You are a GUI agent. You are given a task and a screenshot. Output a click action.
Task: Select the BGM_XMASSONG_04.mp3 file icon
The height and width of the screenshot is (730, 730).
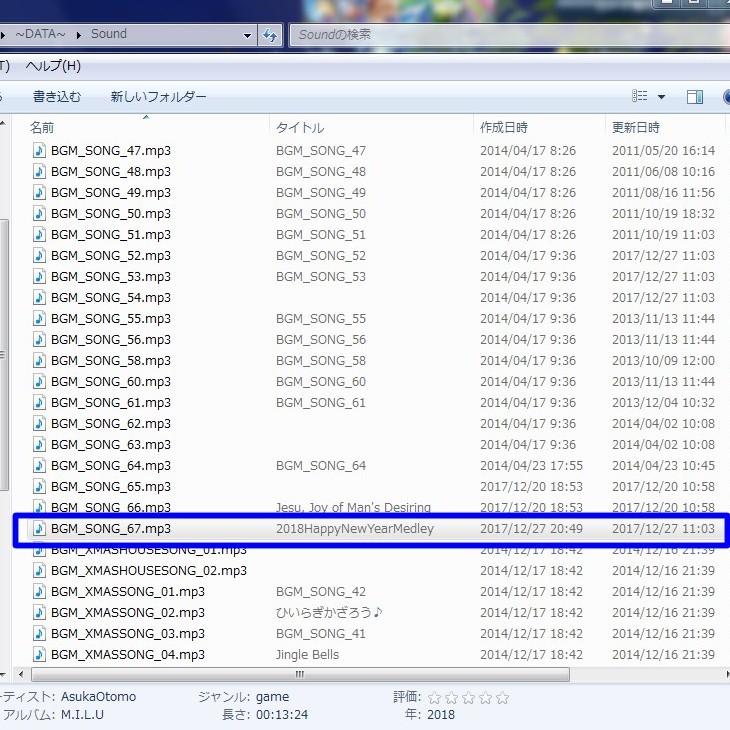(x=39, y=655)
